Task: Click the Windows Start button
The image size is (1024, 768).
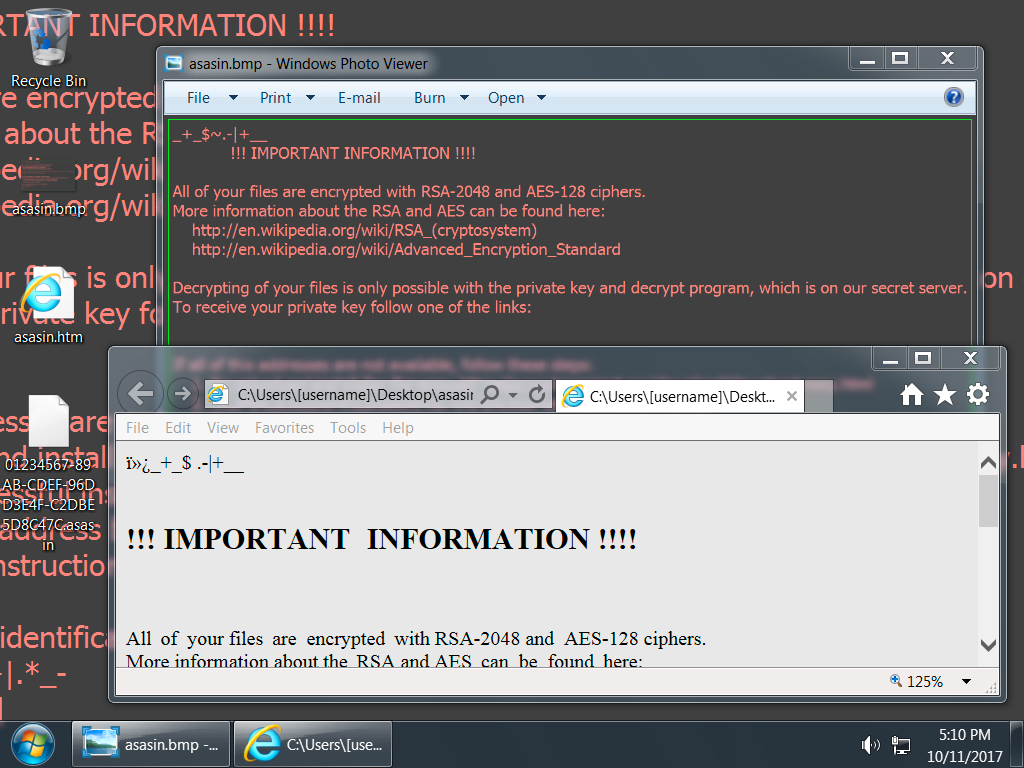Action: tap(33, 744)
